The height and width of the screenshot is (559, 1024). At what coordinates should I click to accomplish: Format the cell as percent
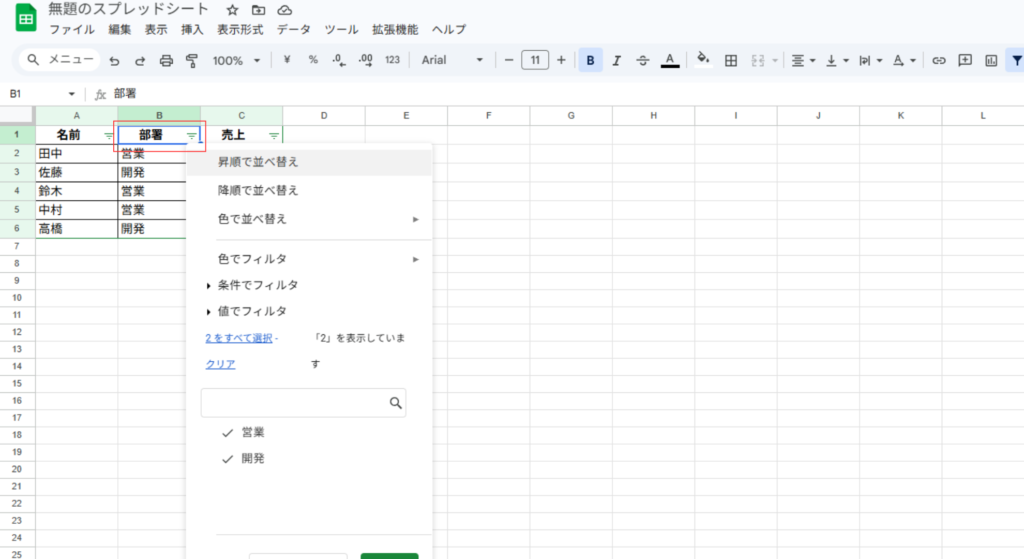[x=313, y=60]
